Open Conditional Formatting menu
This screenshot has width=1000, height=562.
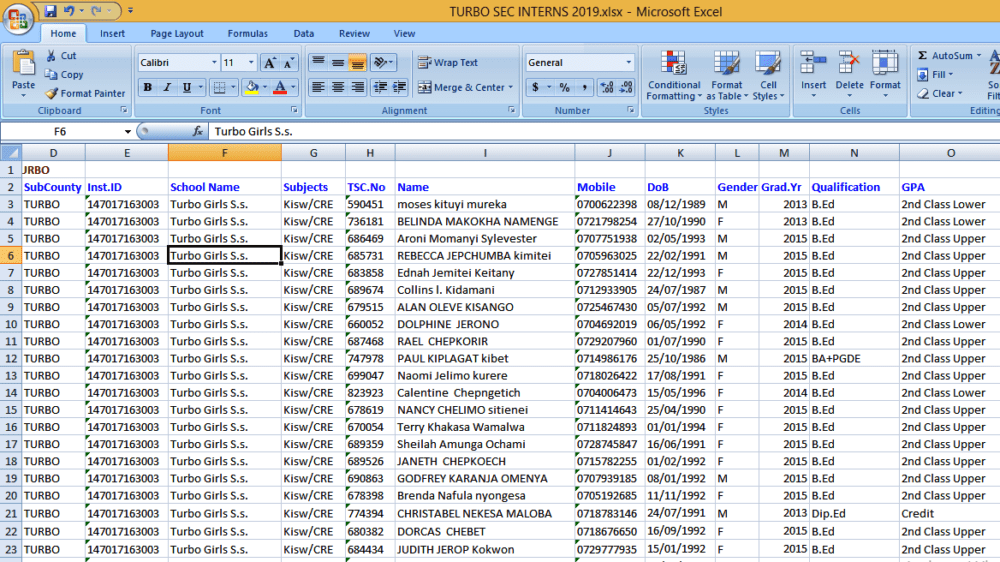tap(673, 75)
